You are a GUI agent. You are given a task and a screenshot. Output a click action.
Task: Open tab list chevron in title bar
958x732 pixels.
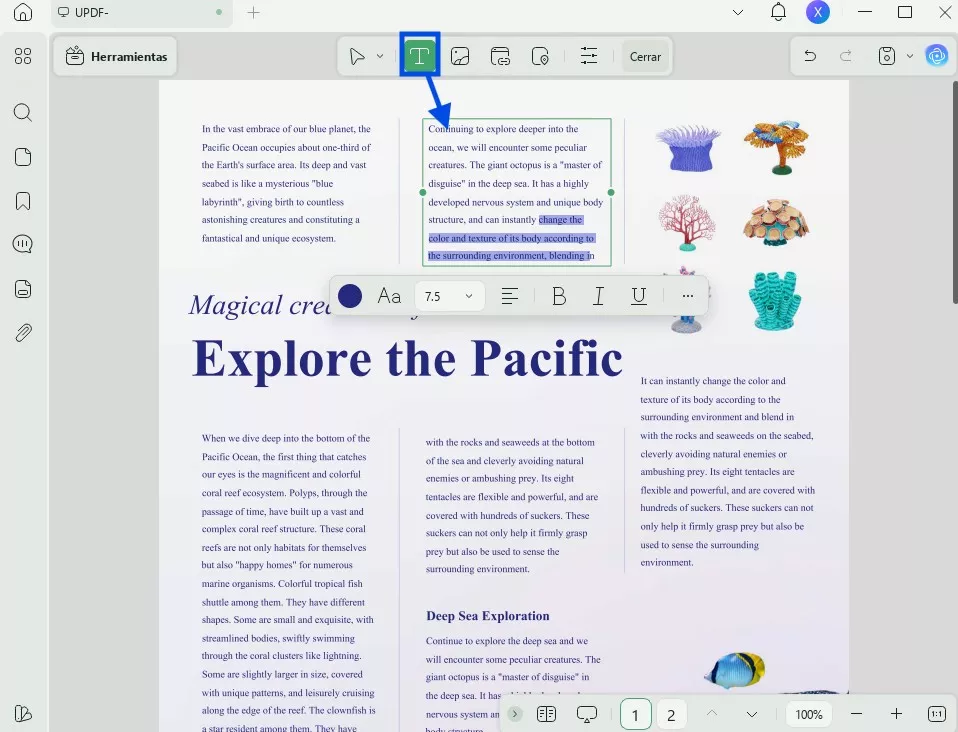coord(738,12)
